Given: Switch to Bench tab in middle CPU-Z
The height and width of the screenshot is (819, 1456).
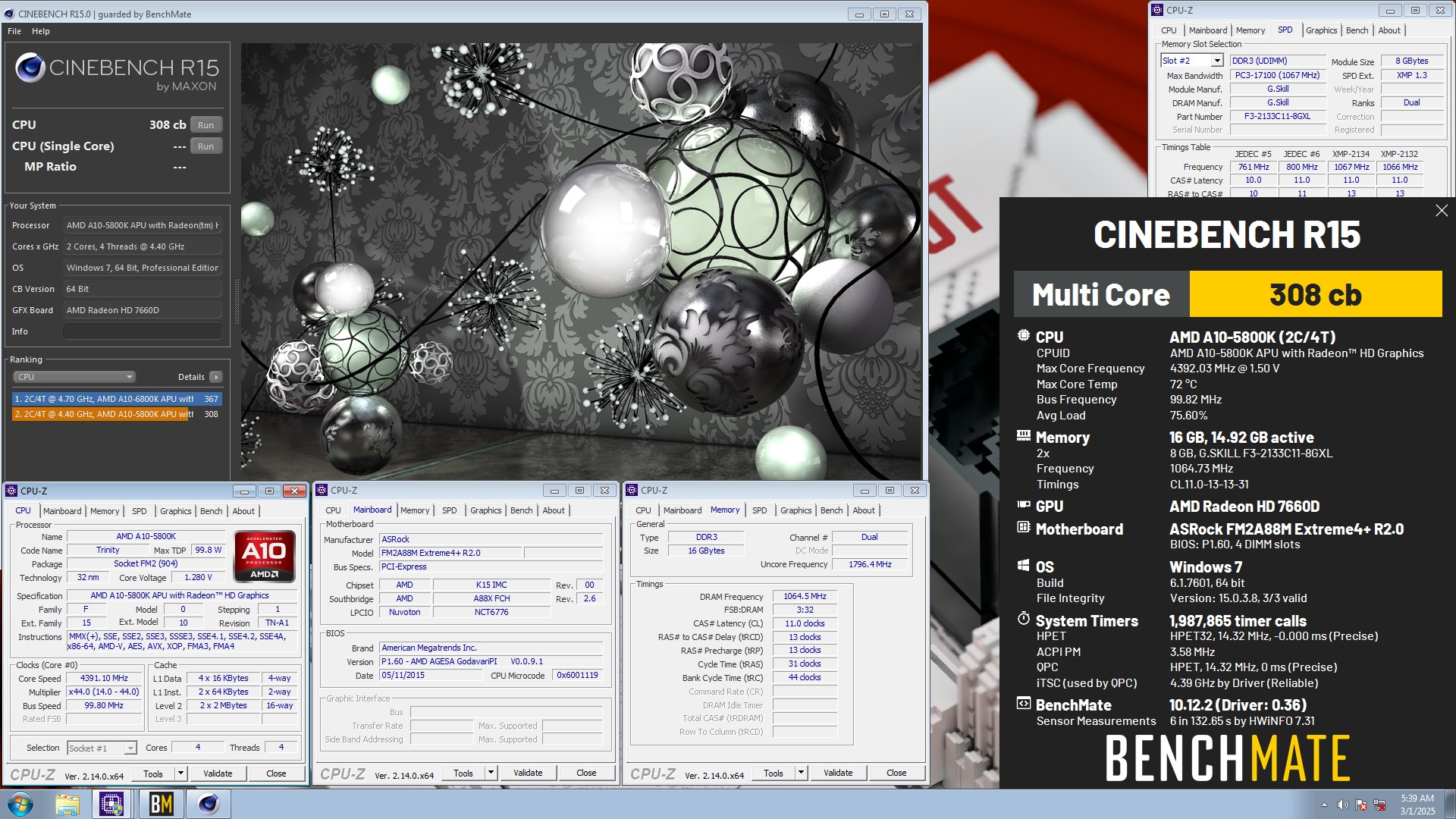Looking at the screenshot, I should pyautogui.click(x=521, y=510).
